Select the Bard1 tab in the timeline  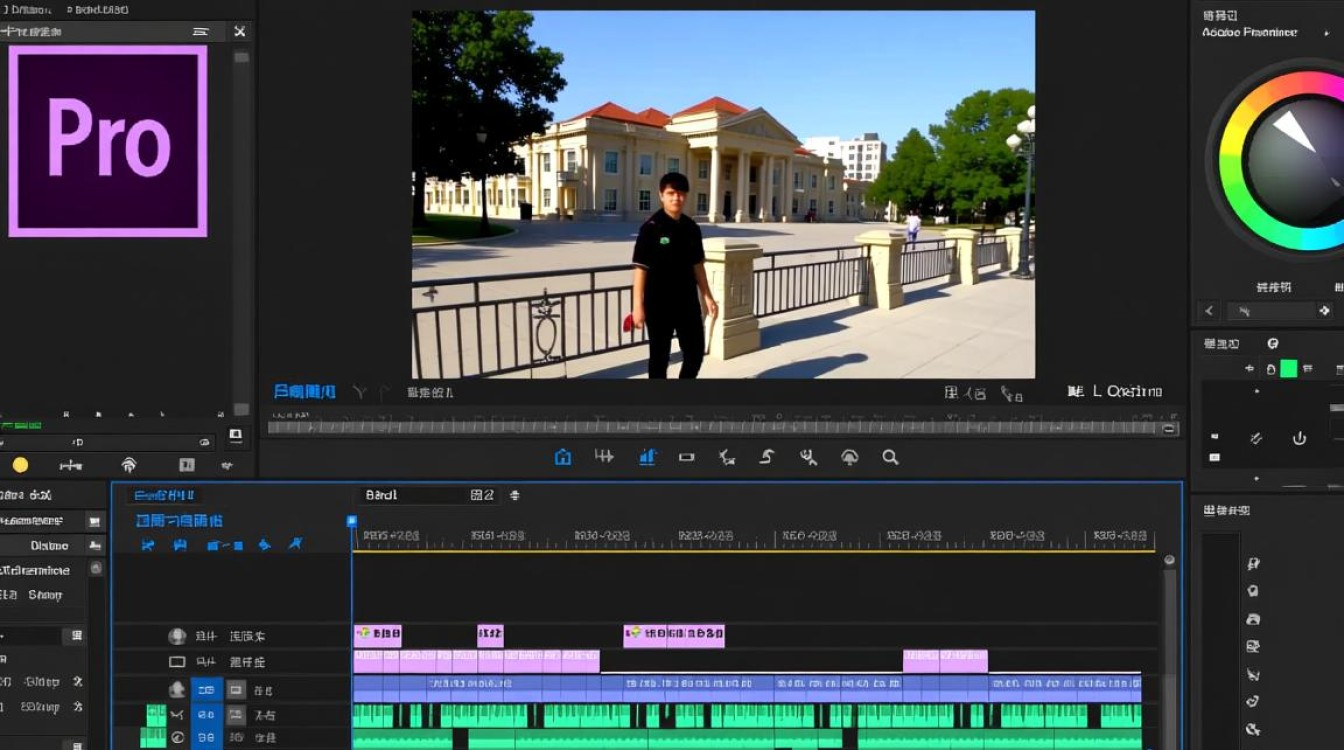click(382, 495)
